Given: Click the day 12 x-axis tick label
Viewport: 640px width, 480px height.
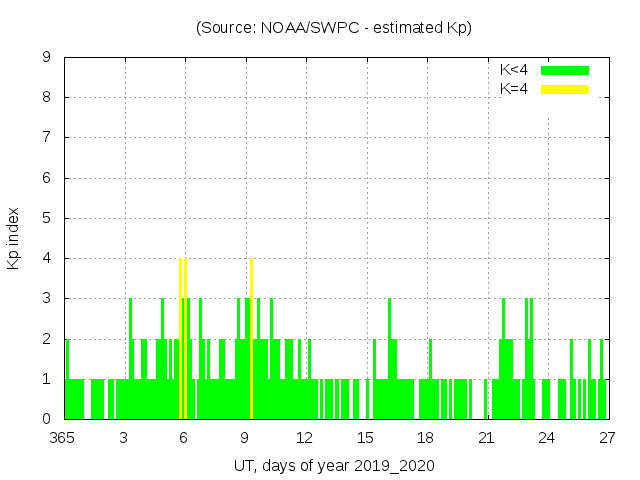Looking at the screenshot, I should tap(304, 438).
